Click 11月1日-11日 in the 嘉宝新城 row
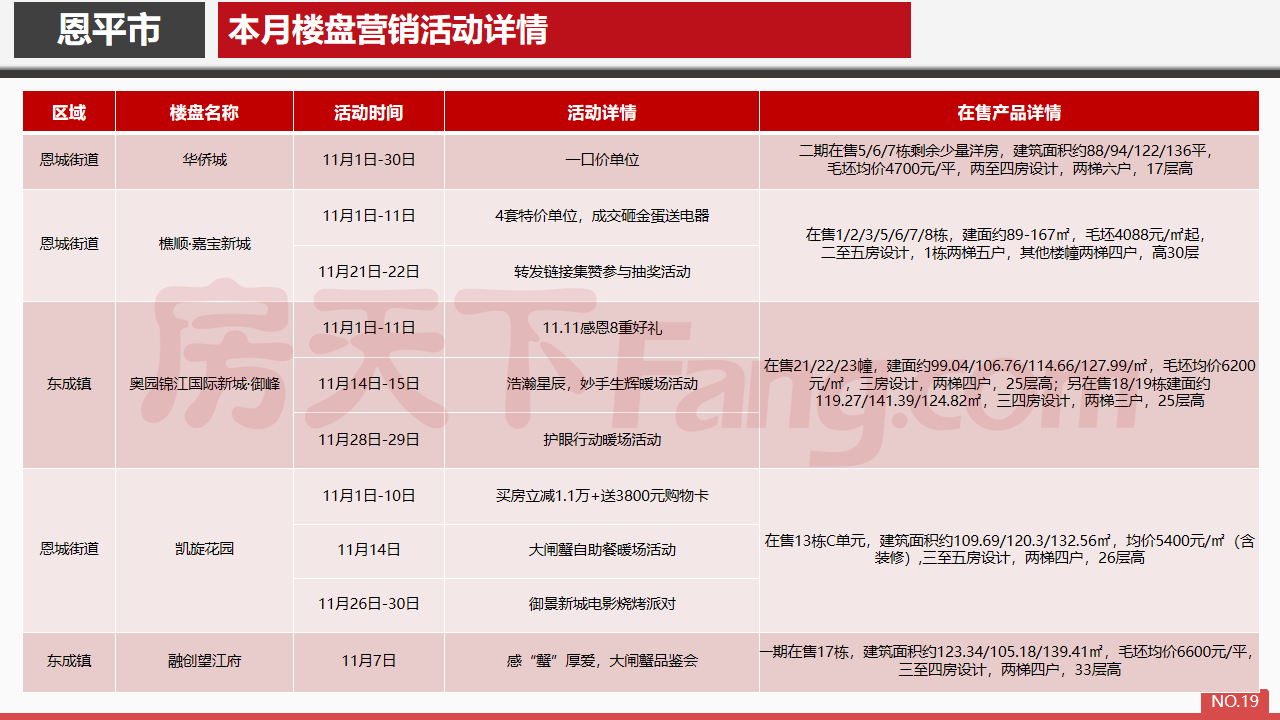Image resolution: width=1280 pixels, height=720 pixels. [368, 216]
